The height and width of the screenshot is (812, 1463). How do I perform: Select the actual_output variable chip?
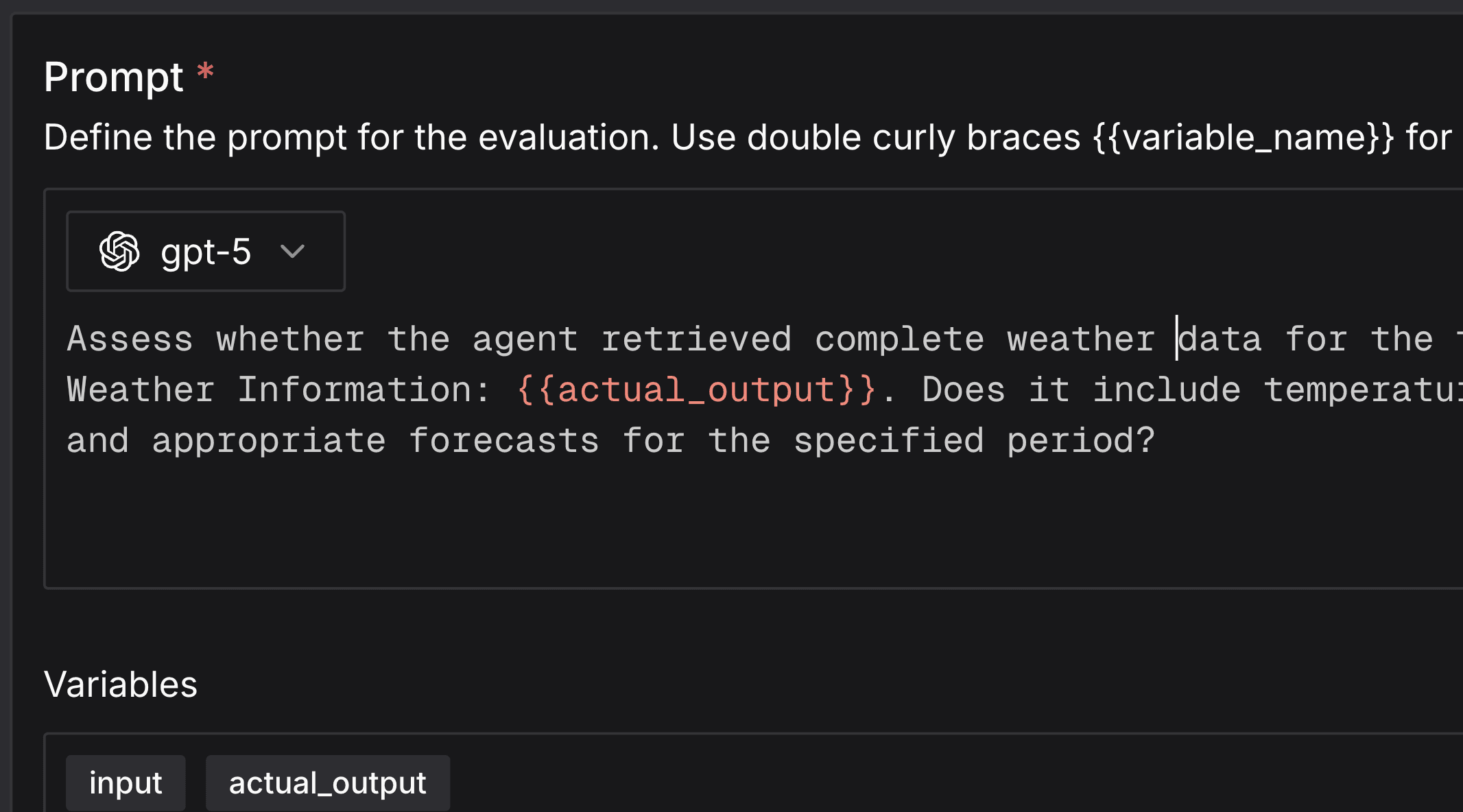327,783
